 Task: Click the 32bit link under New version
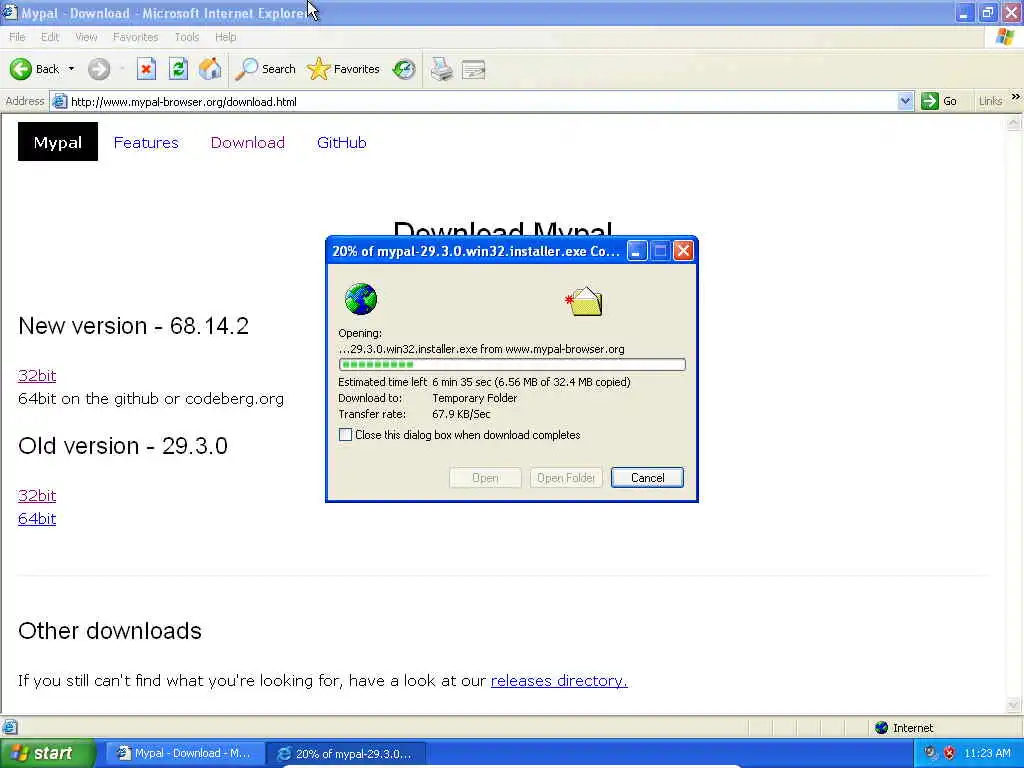pos(37,376)
